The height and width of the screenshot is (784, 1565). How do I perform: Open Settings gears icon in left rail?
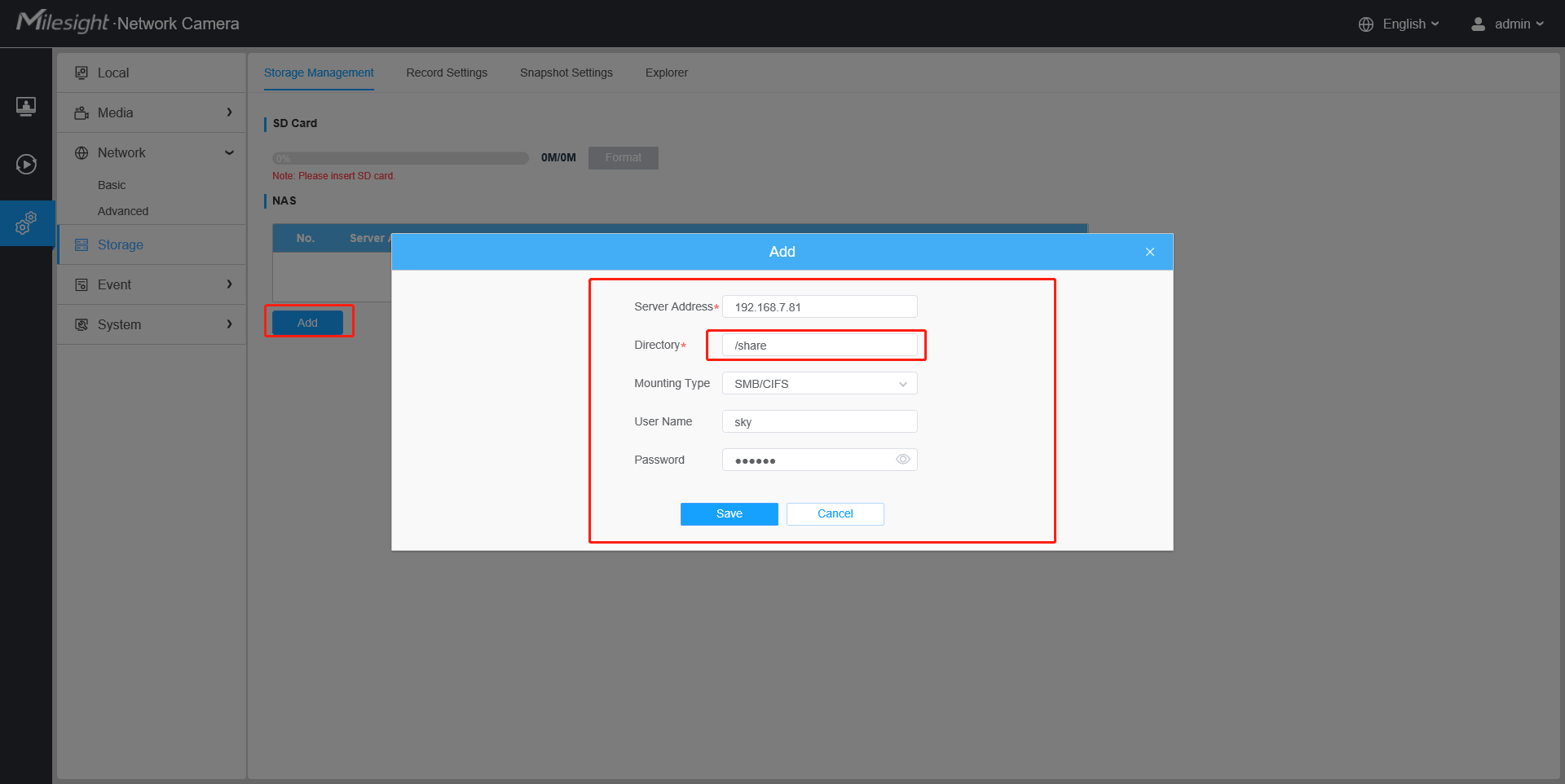click(x=26, y=223)
